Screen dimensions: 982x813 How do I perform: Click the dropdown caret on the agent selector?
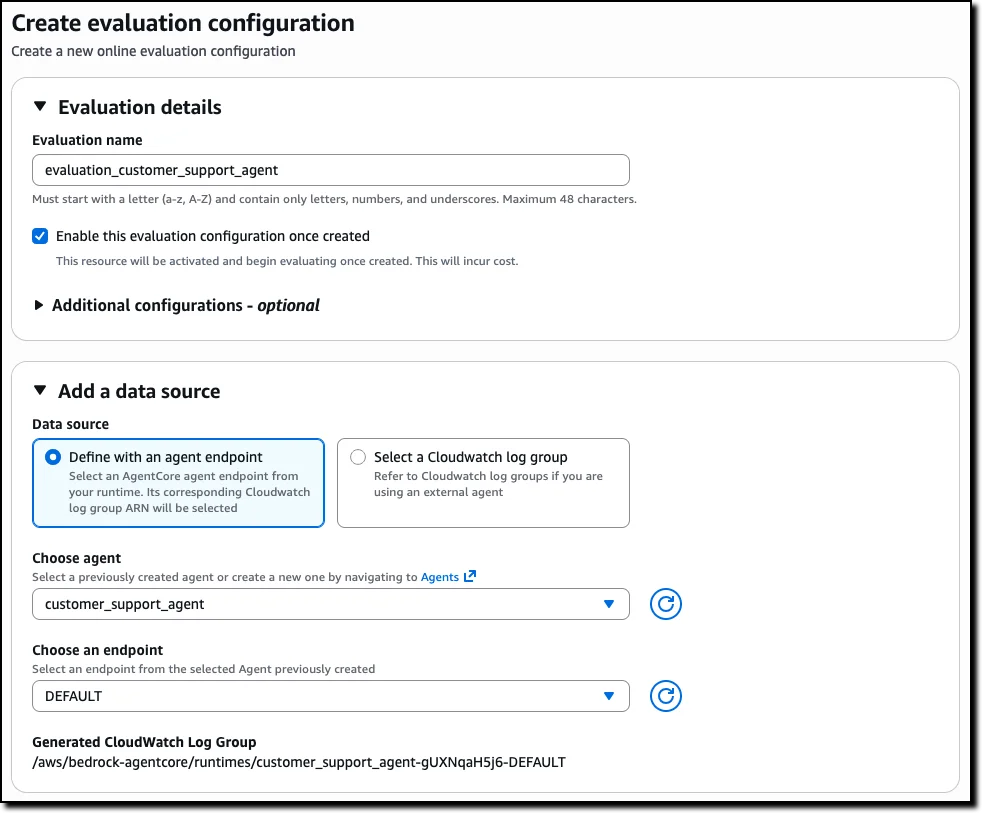pyautogui.click(x=610, y=604)
